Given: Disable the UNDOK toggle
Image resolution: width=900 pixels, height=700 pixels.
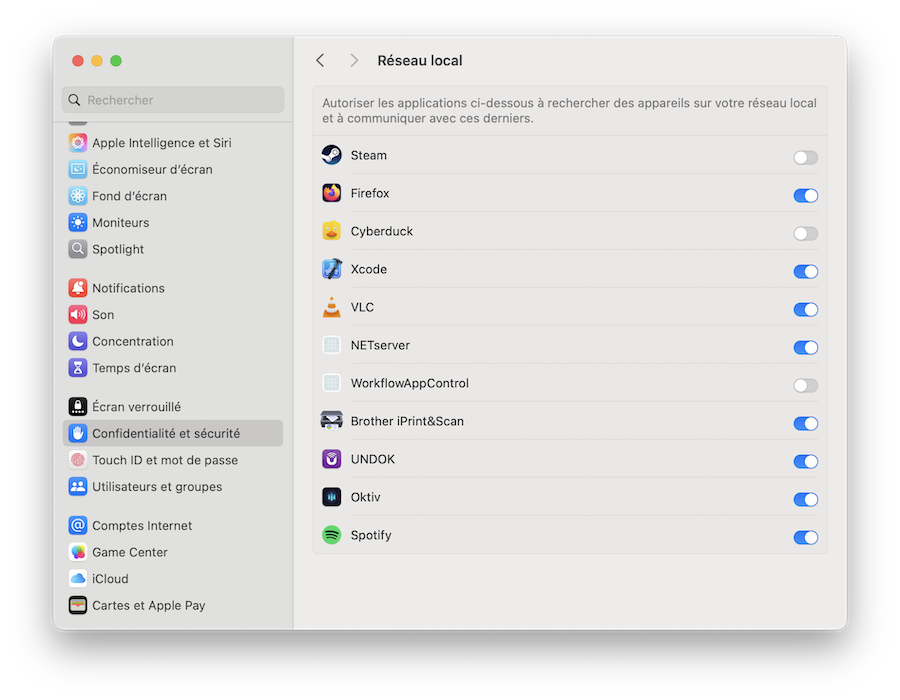Looking at the screenshot, I should pos(805,461).
